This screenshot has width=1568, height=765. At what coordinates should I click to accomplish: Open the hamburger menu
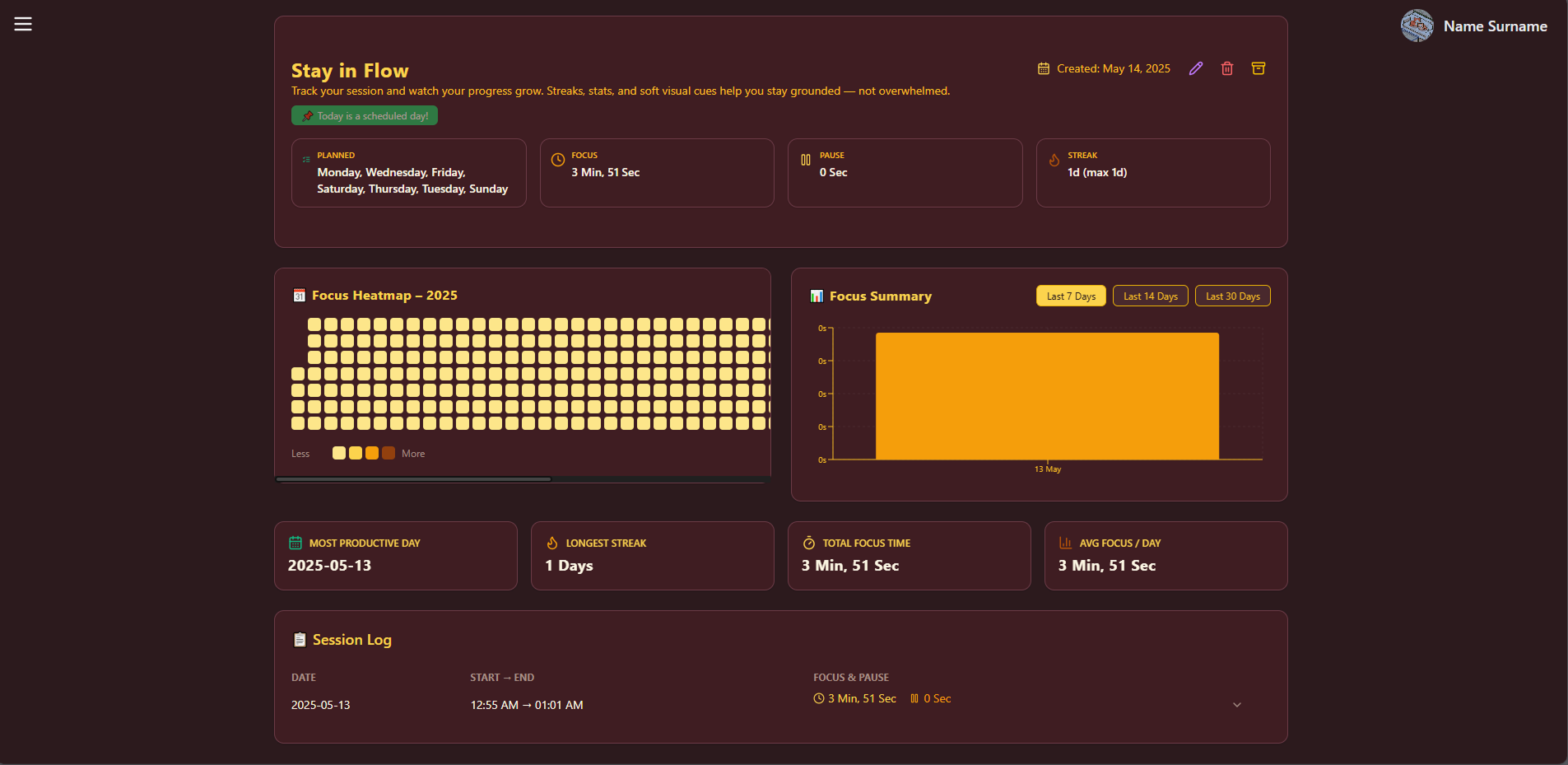click(x=23, y=24)
